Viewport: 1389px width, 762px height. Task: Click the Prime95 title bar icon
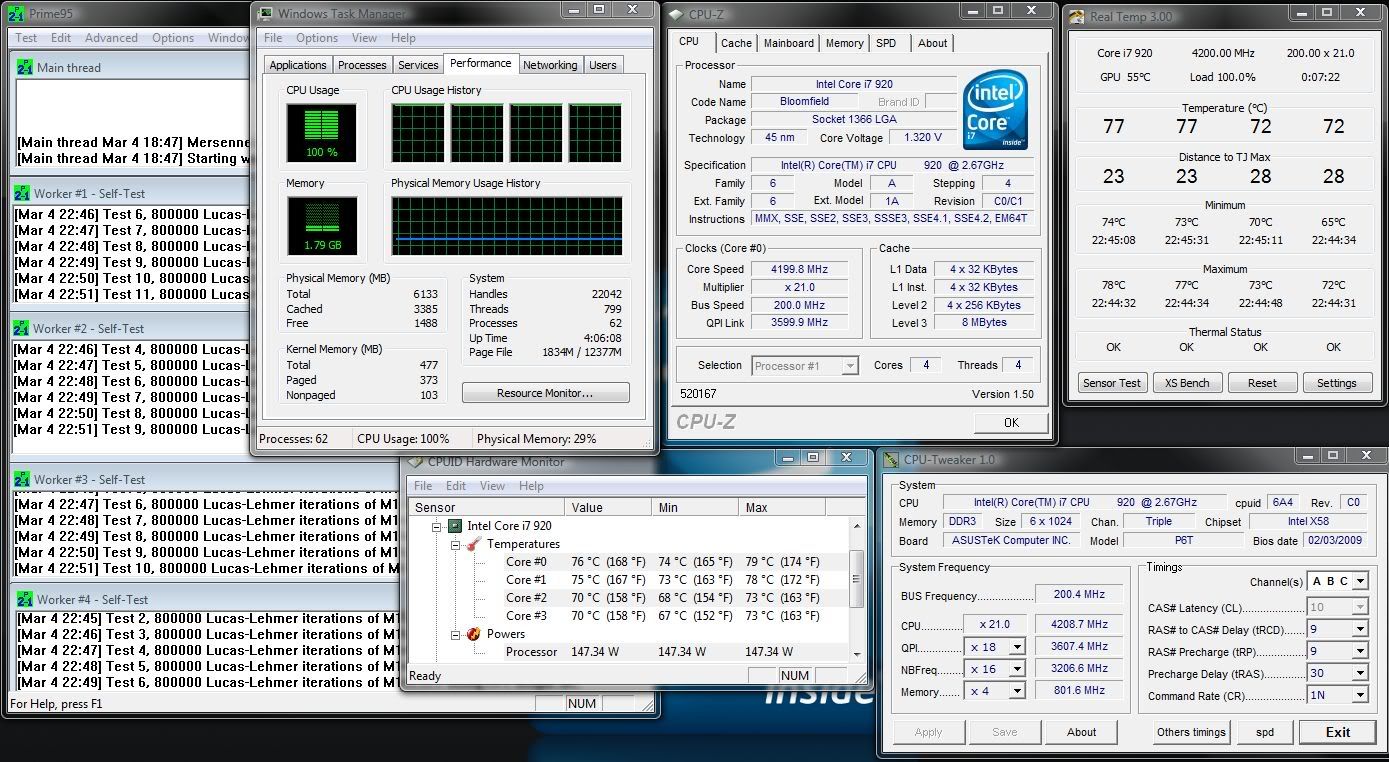(15, 14)
